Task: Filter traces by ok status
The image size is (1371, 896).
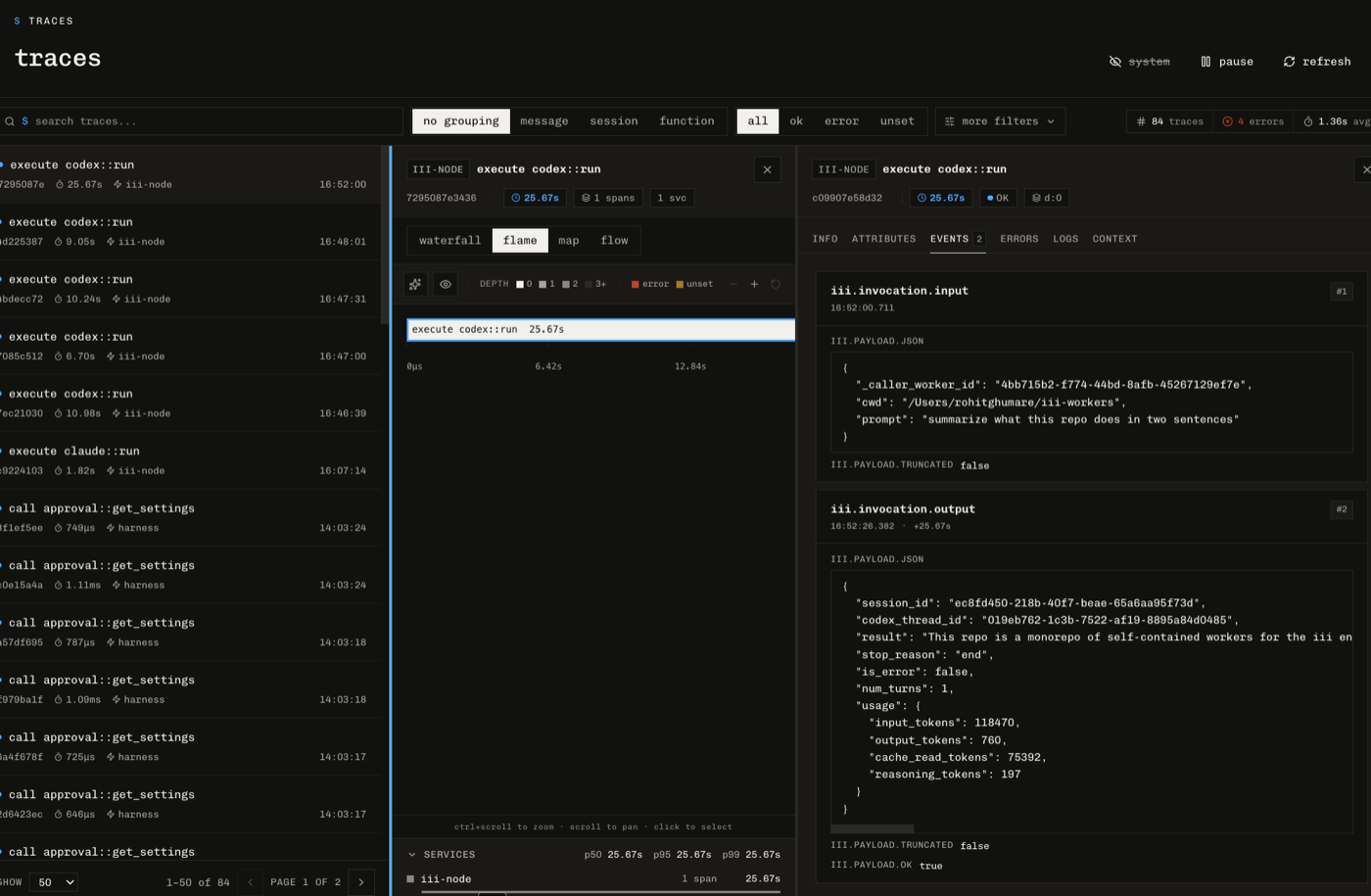Action: pyautogui.click(x=796, y=121)
